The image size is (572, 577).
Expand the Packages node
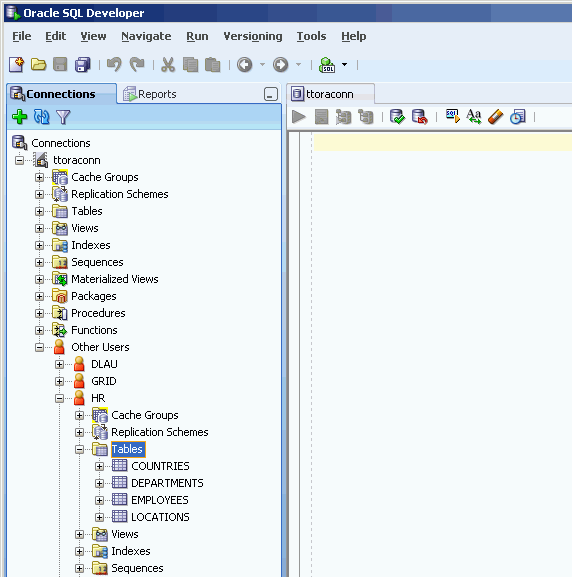point(39,296)
